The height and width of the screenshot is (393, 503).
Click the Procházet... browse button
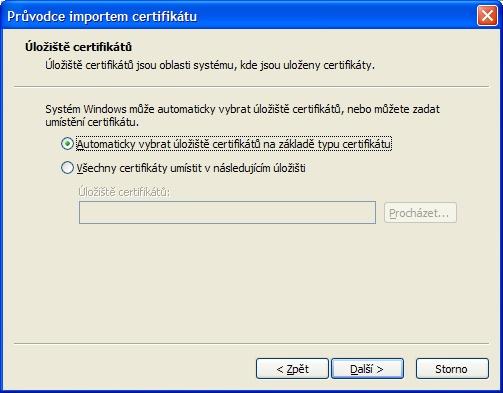tap(420, 213)
